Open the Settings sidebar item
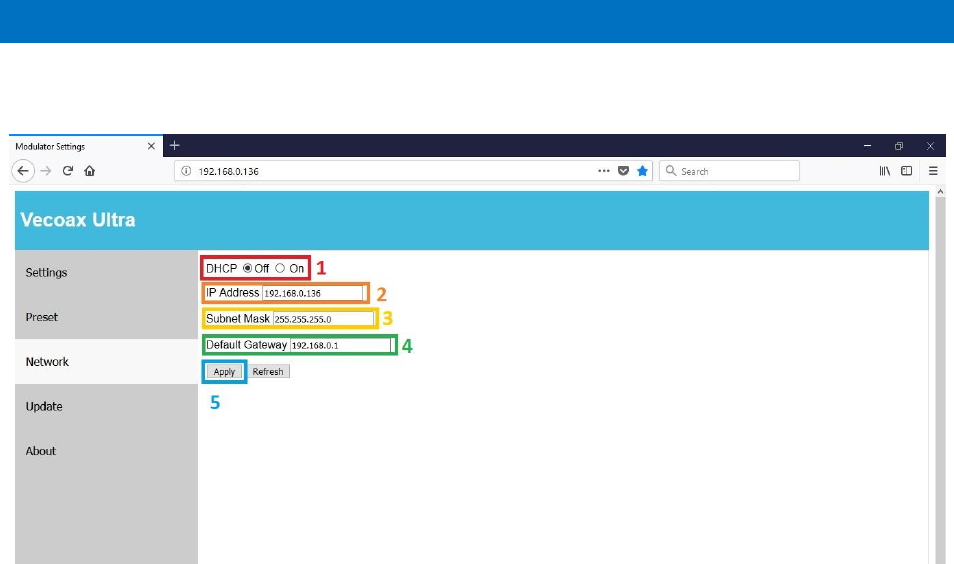Image resolution: width=954 pixels, height=564 pixels. pos(106,273)
